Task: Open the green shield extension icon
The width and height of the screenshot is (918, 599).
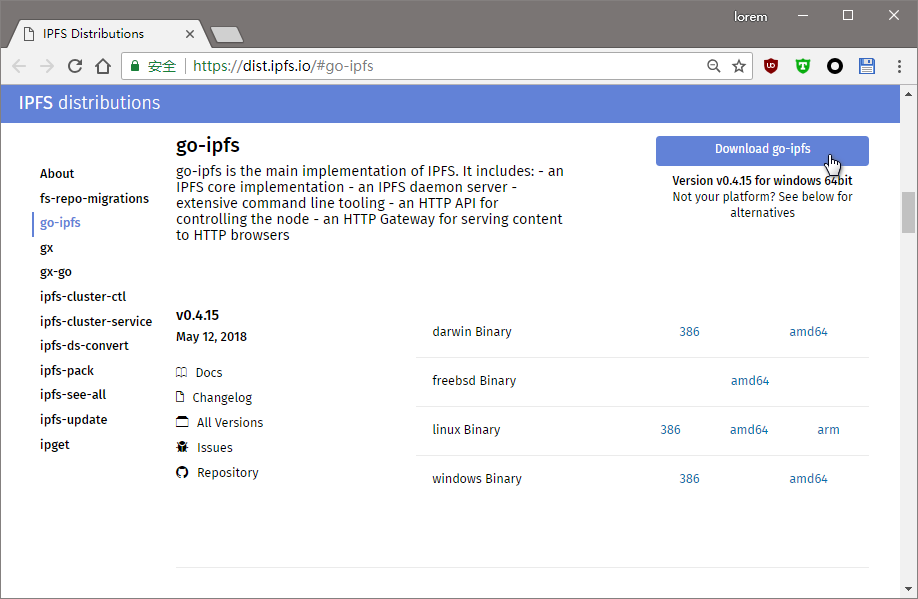Action: click(803, 66)
